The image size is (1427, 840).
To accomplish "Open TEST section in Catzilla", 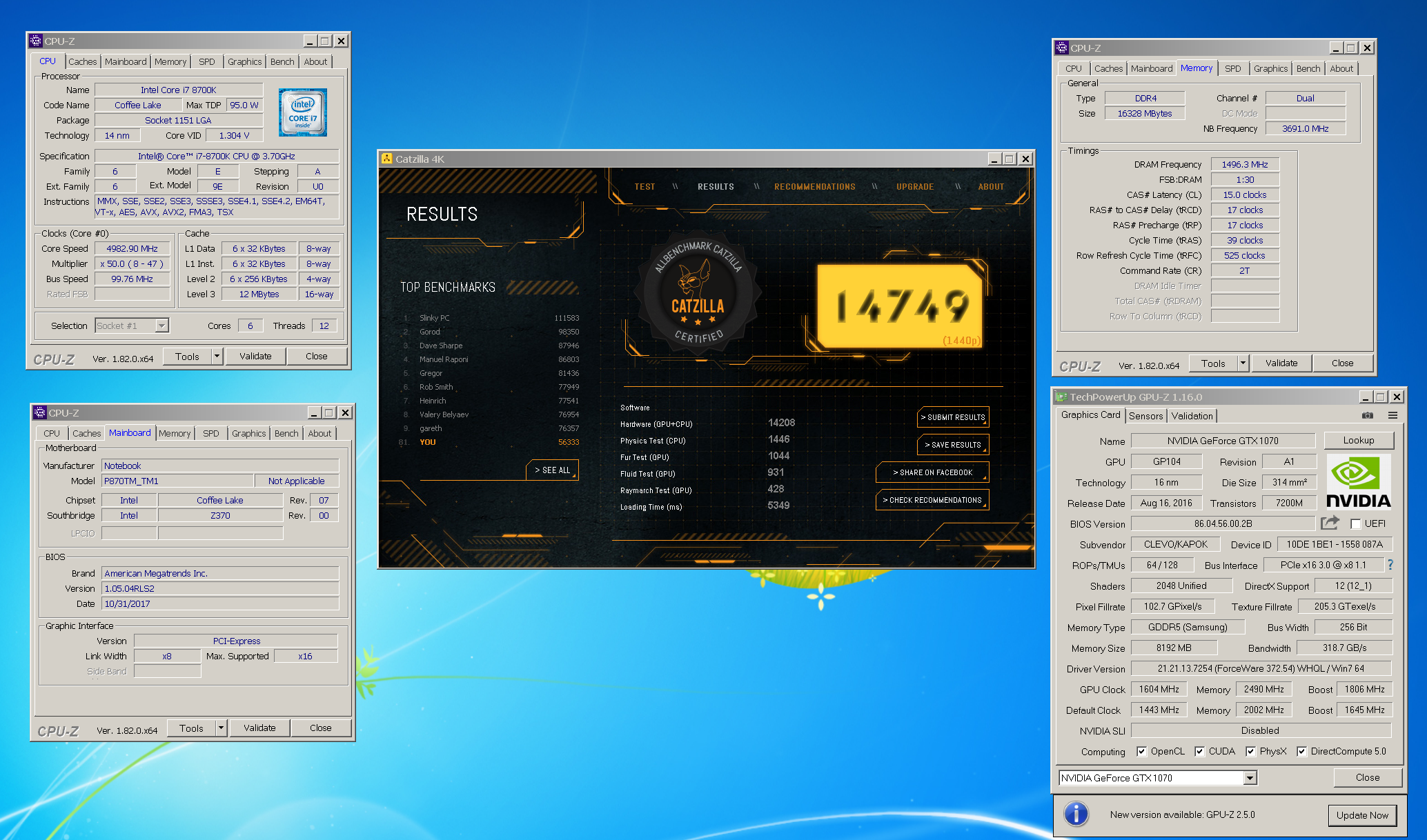I will pyautogui.click(x=644, y=186).
